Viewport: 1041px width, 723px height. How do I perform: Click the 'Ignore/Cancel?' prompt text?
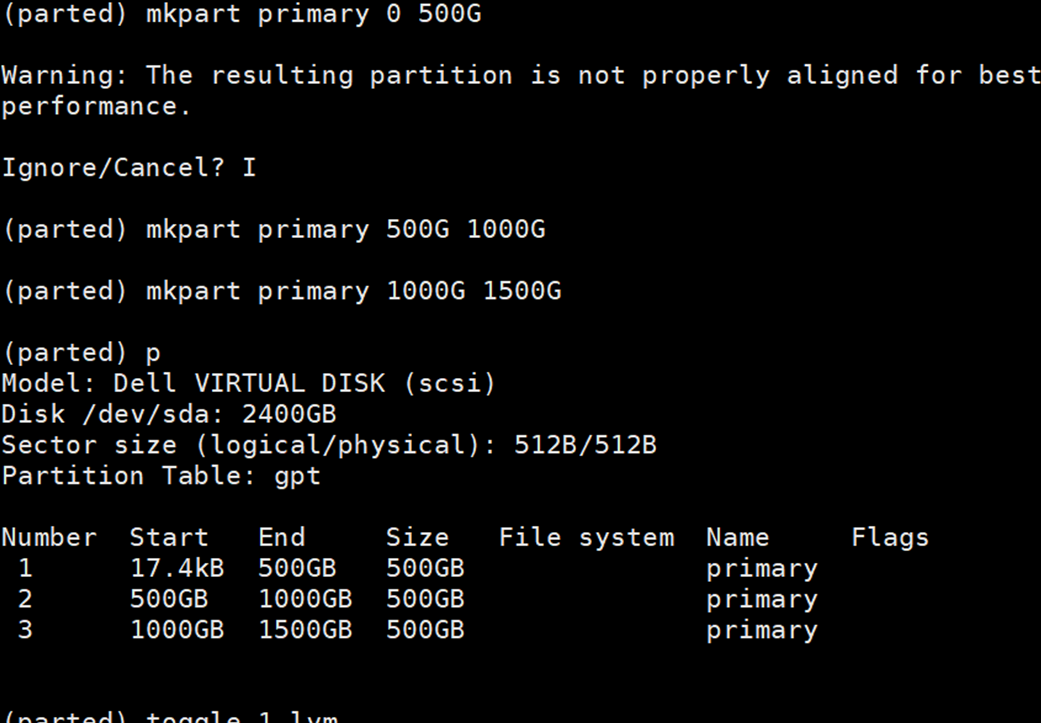(x=114, y=167)
